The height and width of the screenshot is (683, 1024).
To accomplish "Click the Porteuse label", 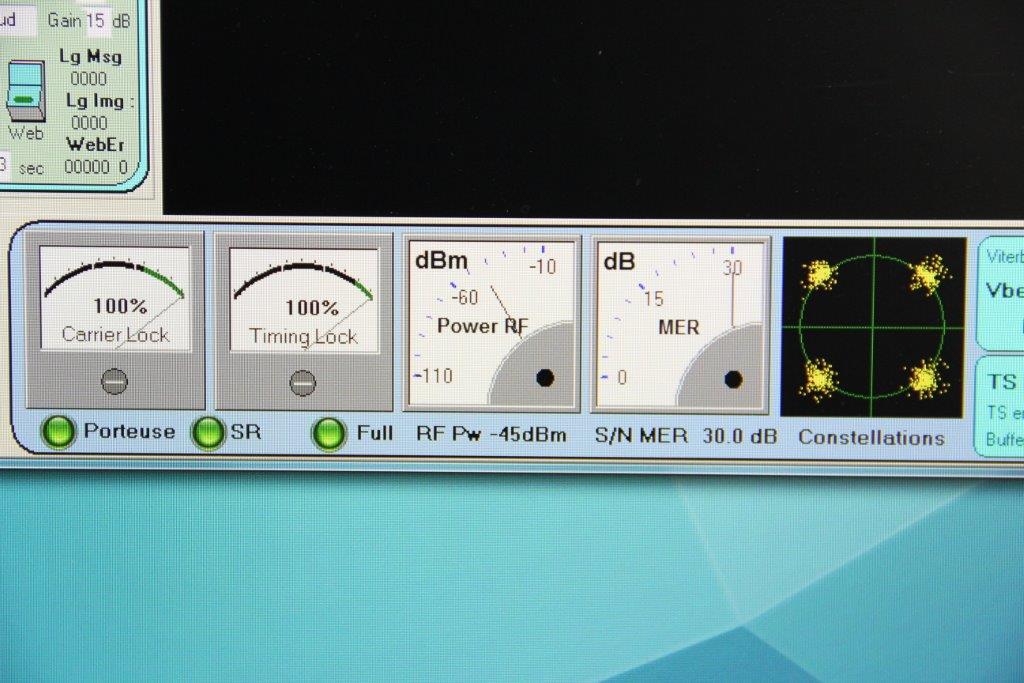I will pos(129,431).
